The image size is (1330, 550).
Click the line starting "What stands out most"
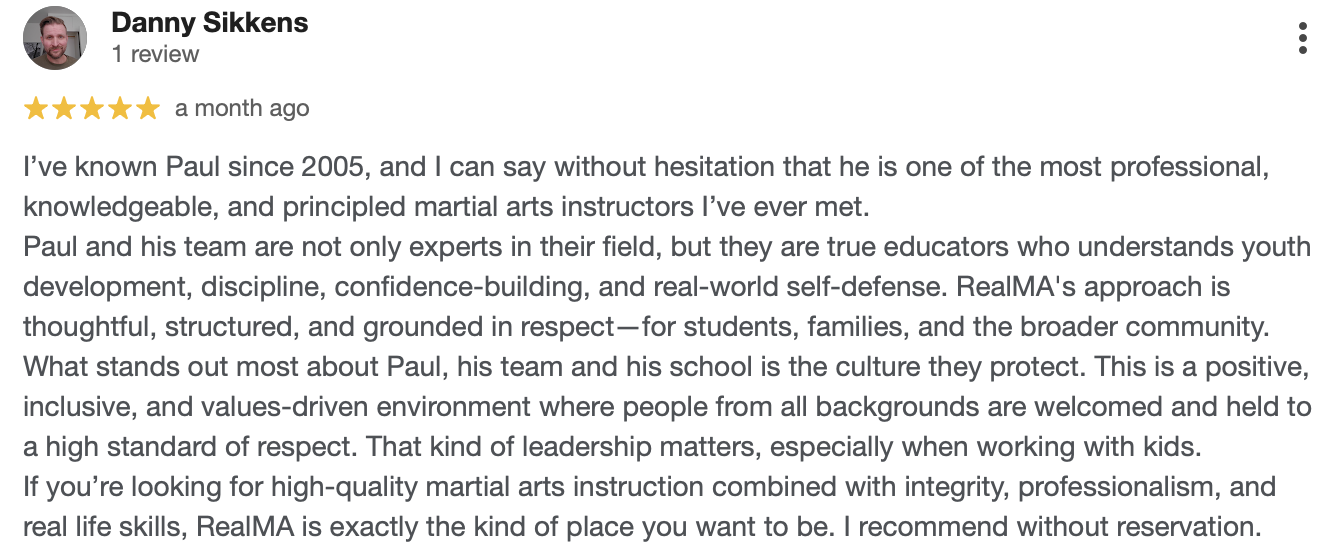pyautogui.click(x=640, y=367)
